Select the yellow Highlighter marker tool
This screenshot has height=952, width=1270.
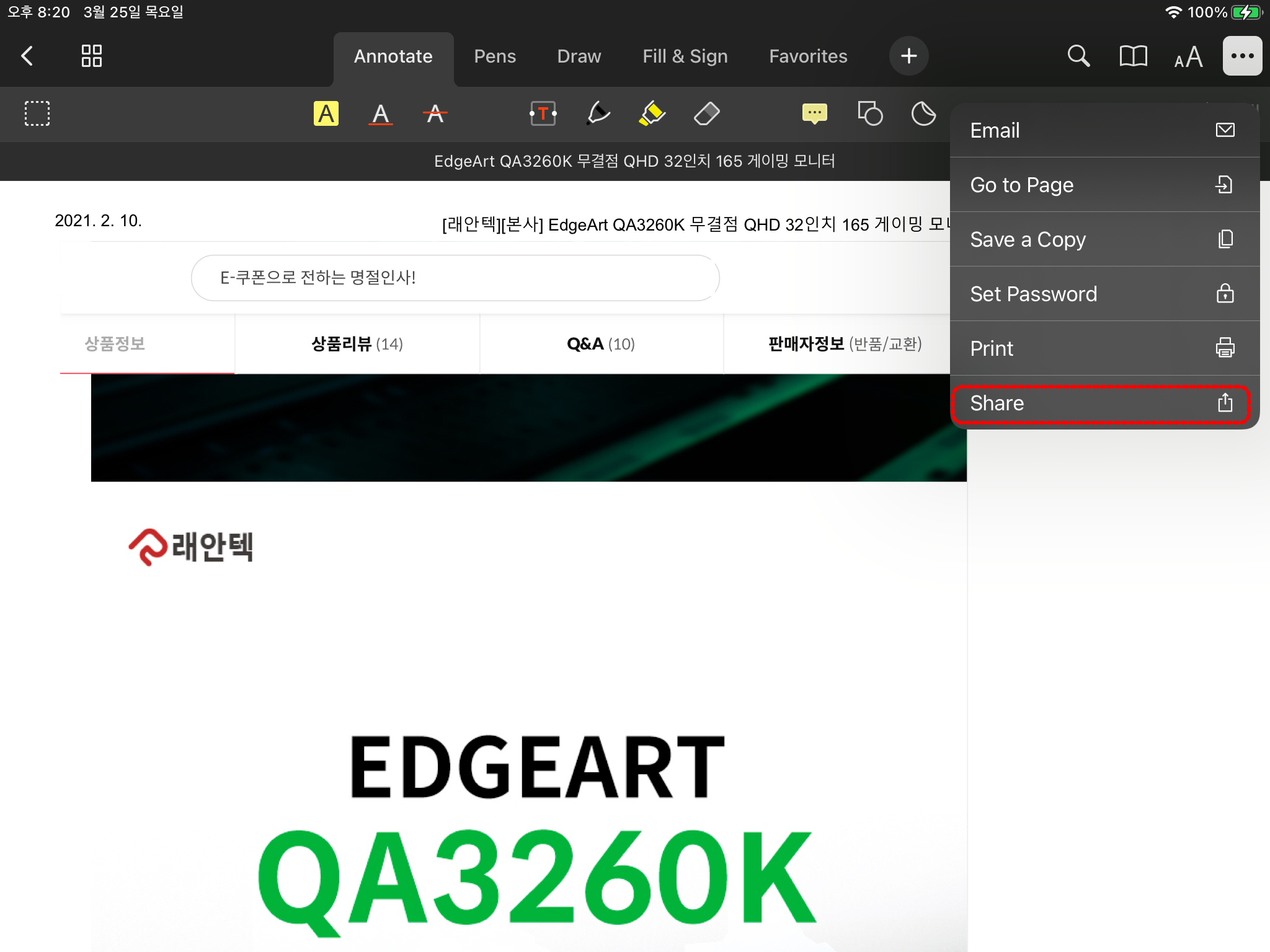652,114
